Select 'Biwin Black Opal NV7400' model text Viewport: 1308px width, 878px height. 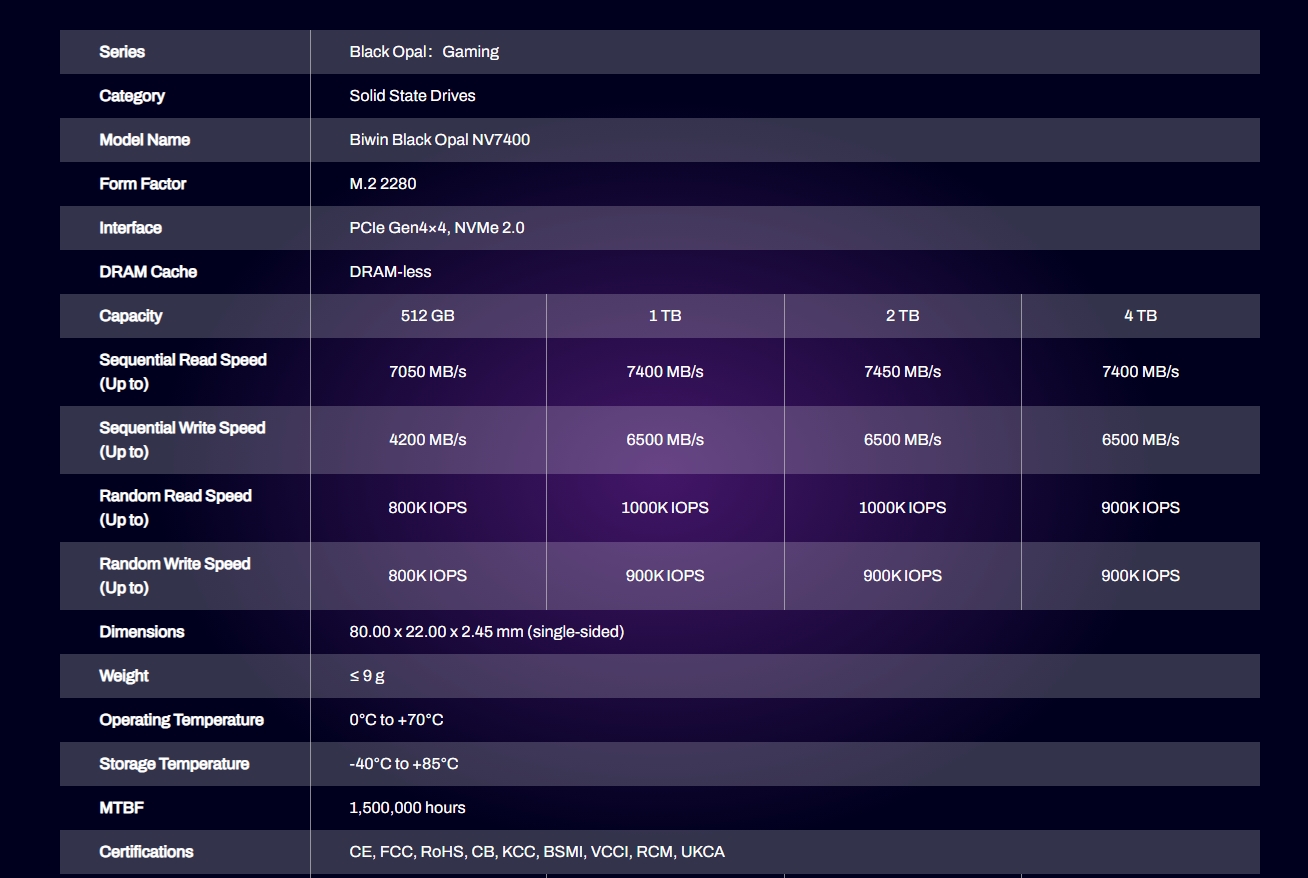click(x=440, y=140)
